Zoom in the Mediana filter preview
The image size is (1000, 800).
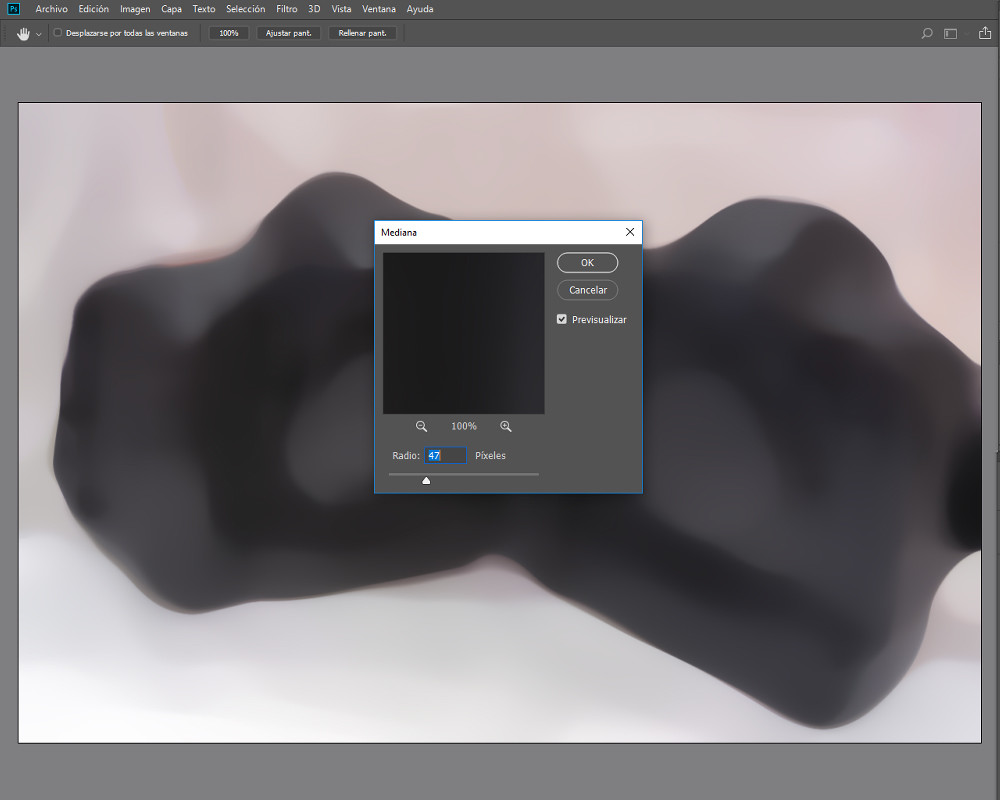506,426
